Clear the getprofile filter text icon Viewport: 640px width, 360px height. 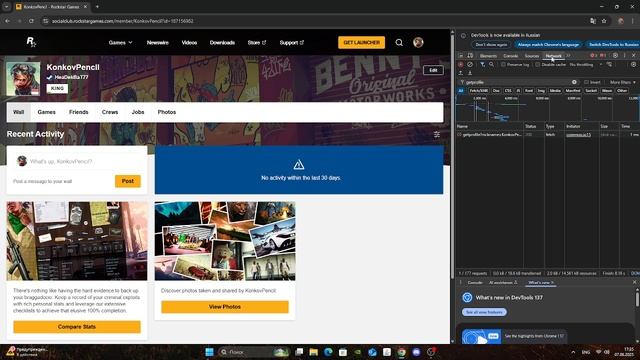pyautogui.click(x=574, y=82)
